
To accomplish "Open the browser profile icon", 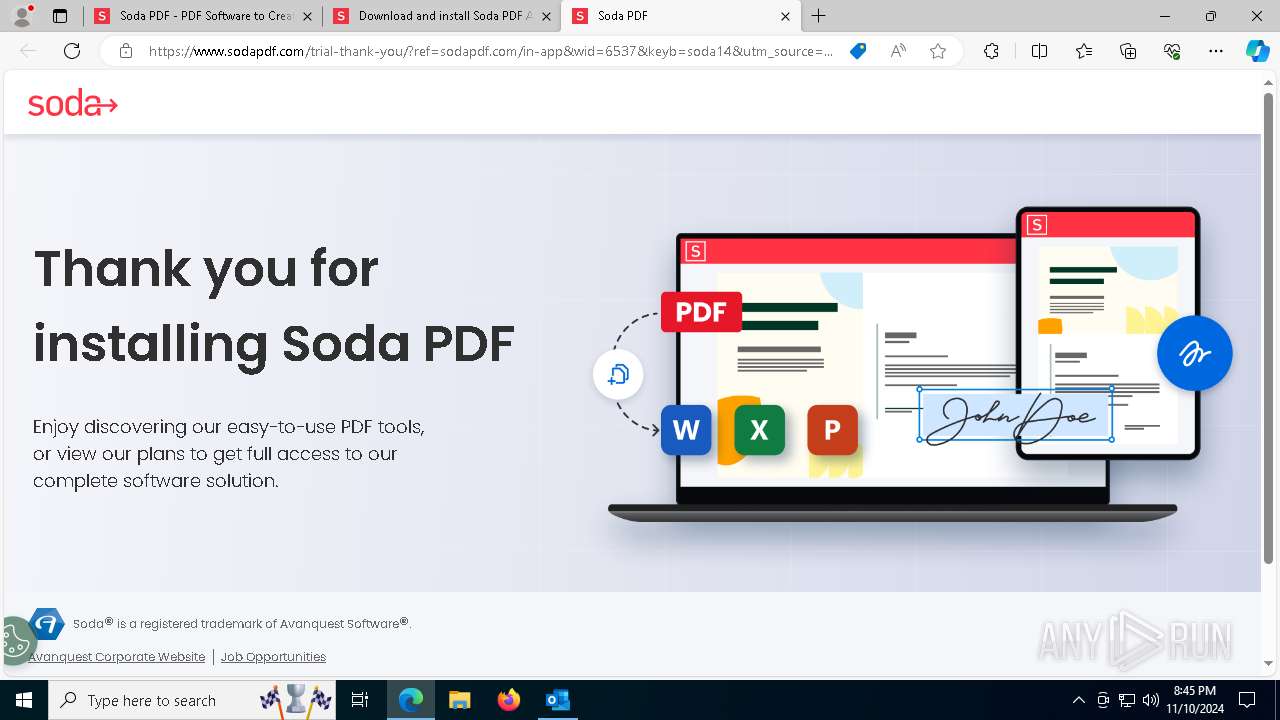I will (22, 16).
